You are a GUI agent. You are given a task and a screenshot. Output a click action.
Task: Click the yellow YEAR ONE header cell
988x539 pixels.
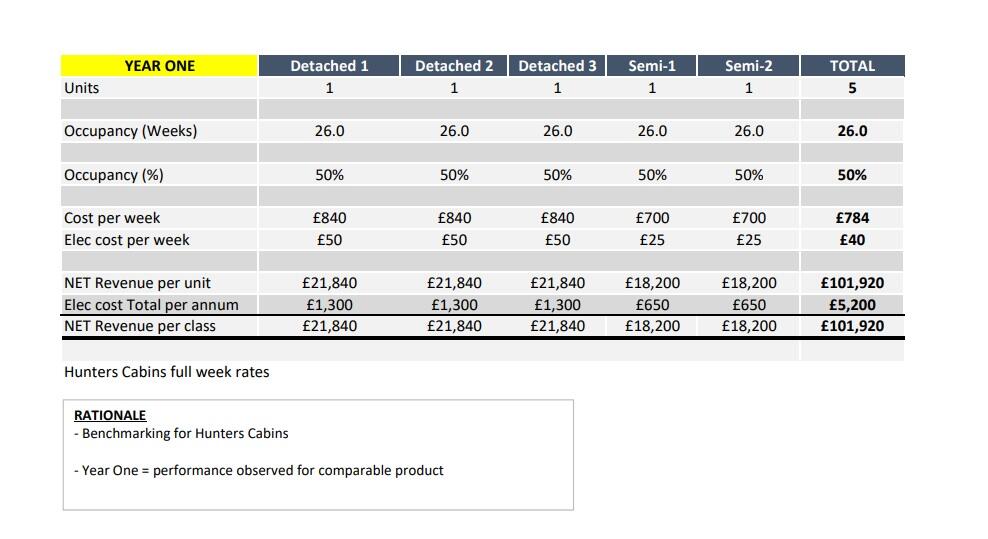tap(159, 66)
